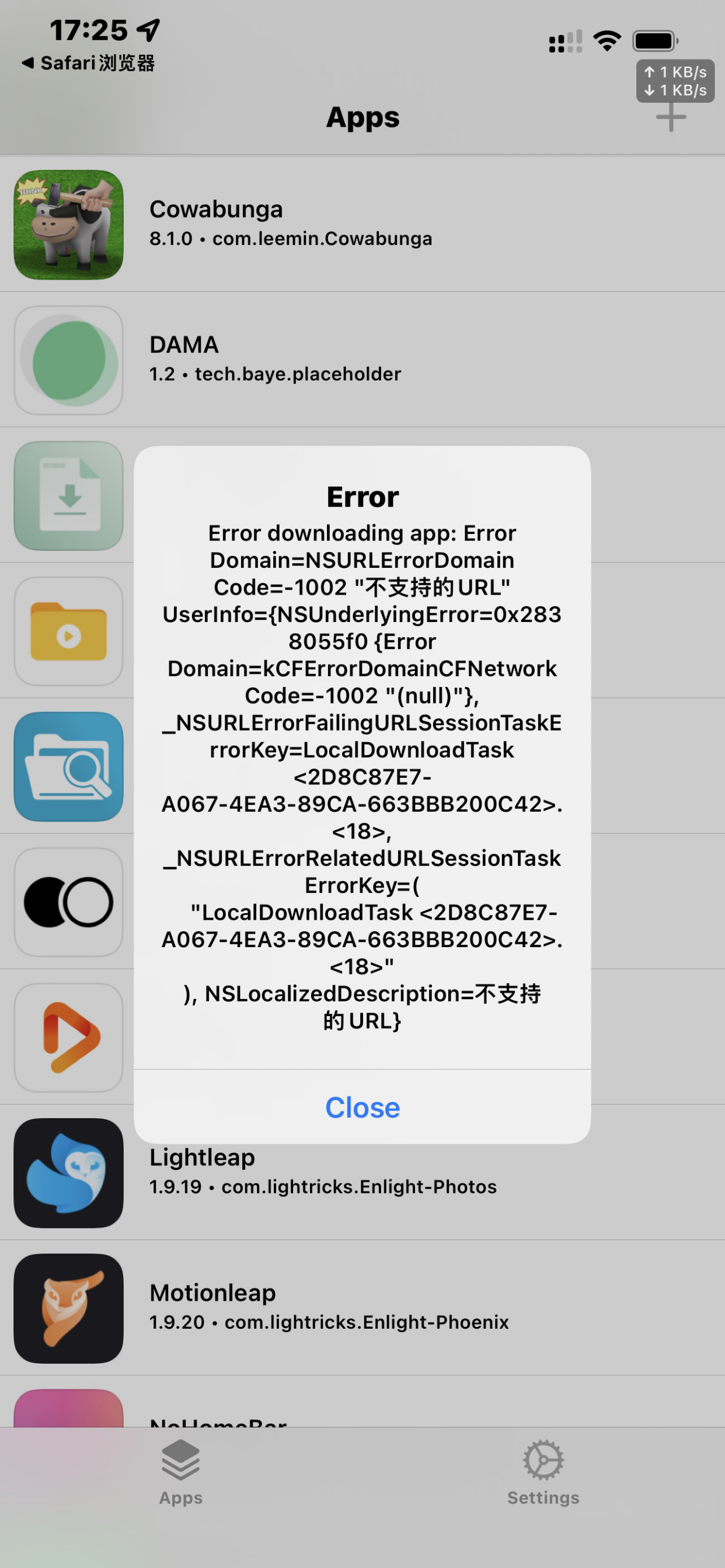Screen dimensions: 725x1568
Task: Tap the network speed indicator overlay
Action: click(676, 81)
